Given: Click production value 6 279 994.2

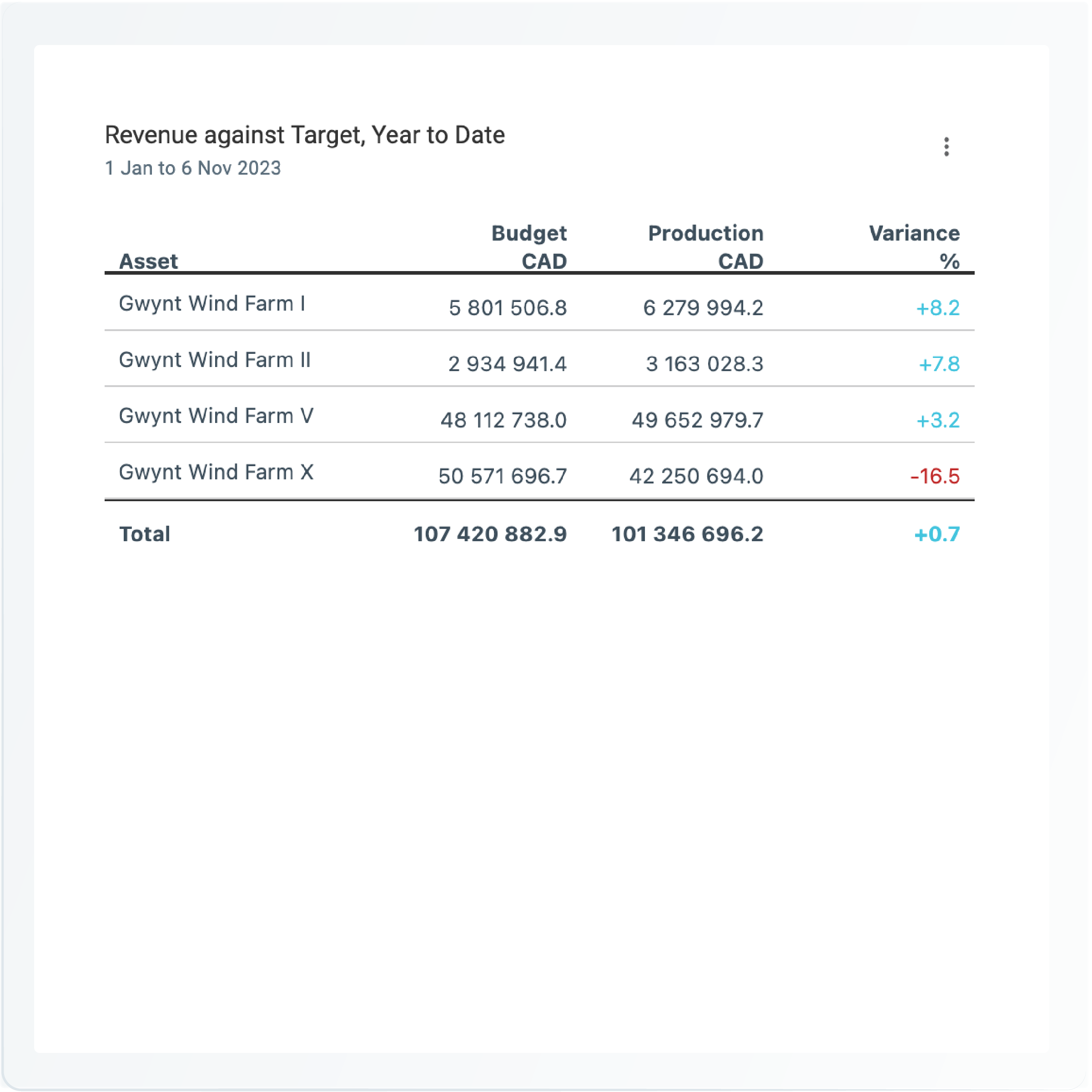Looking at the screenshot, I should [x=703, y=307].
